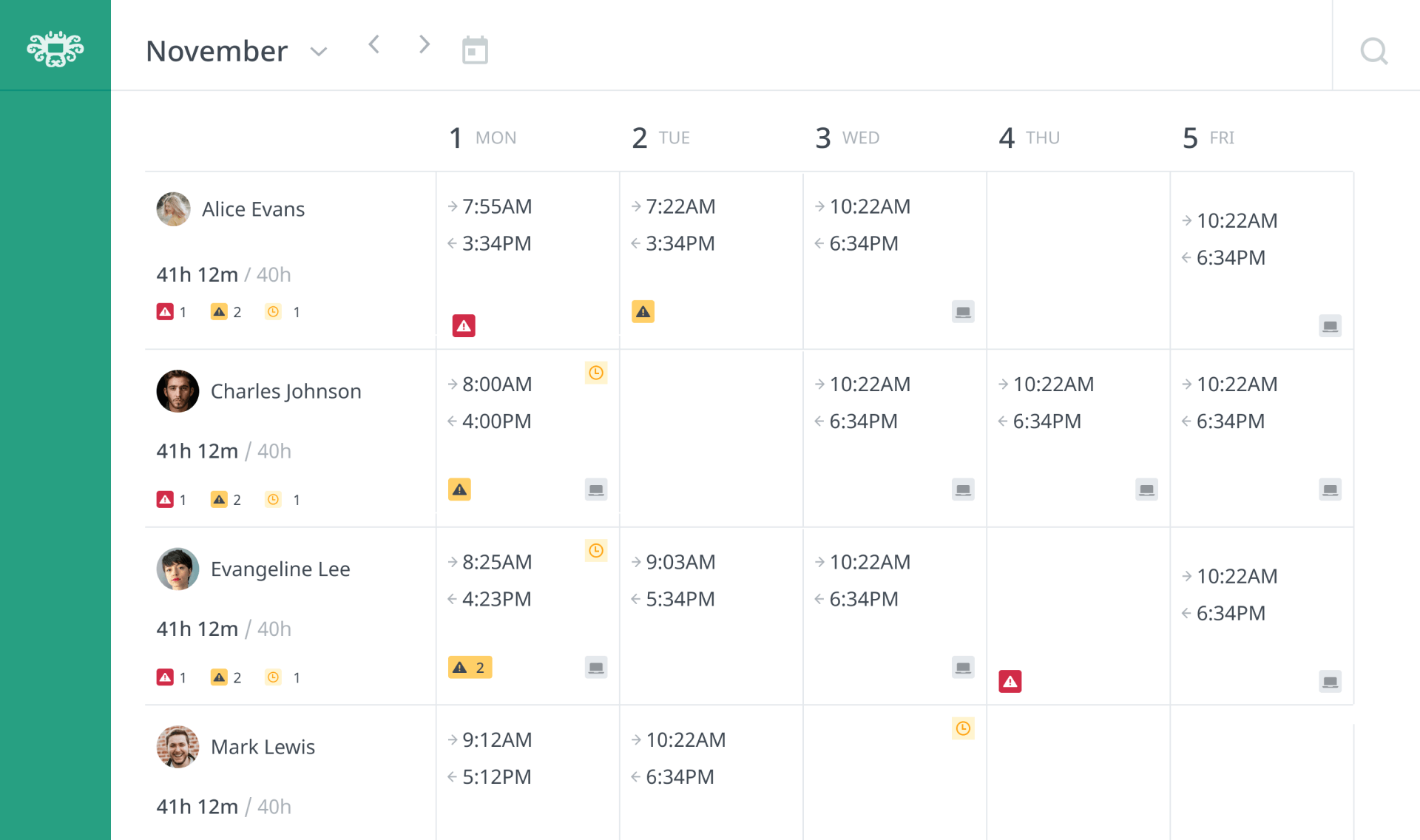
Task: Toggle the clock badge under Alice Evans
Action: coord(273,311)
